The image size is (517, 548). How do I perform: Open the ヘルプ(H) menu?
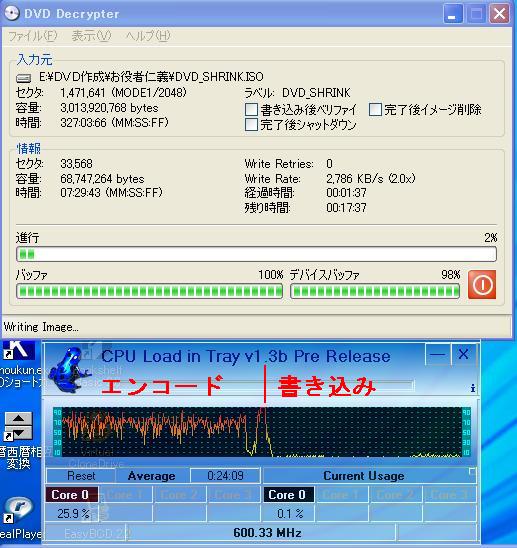[x=148, y=36]
